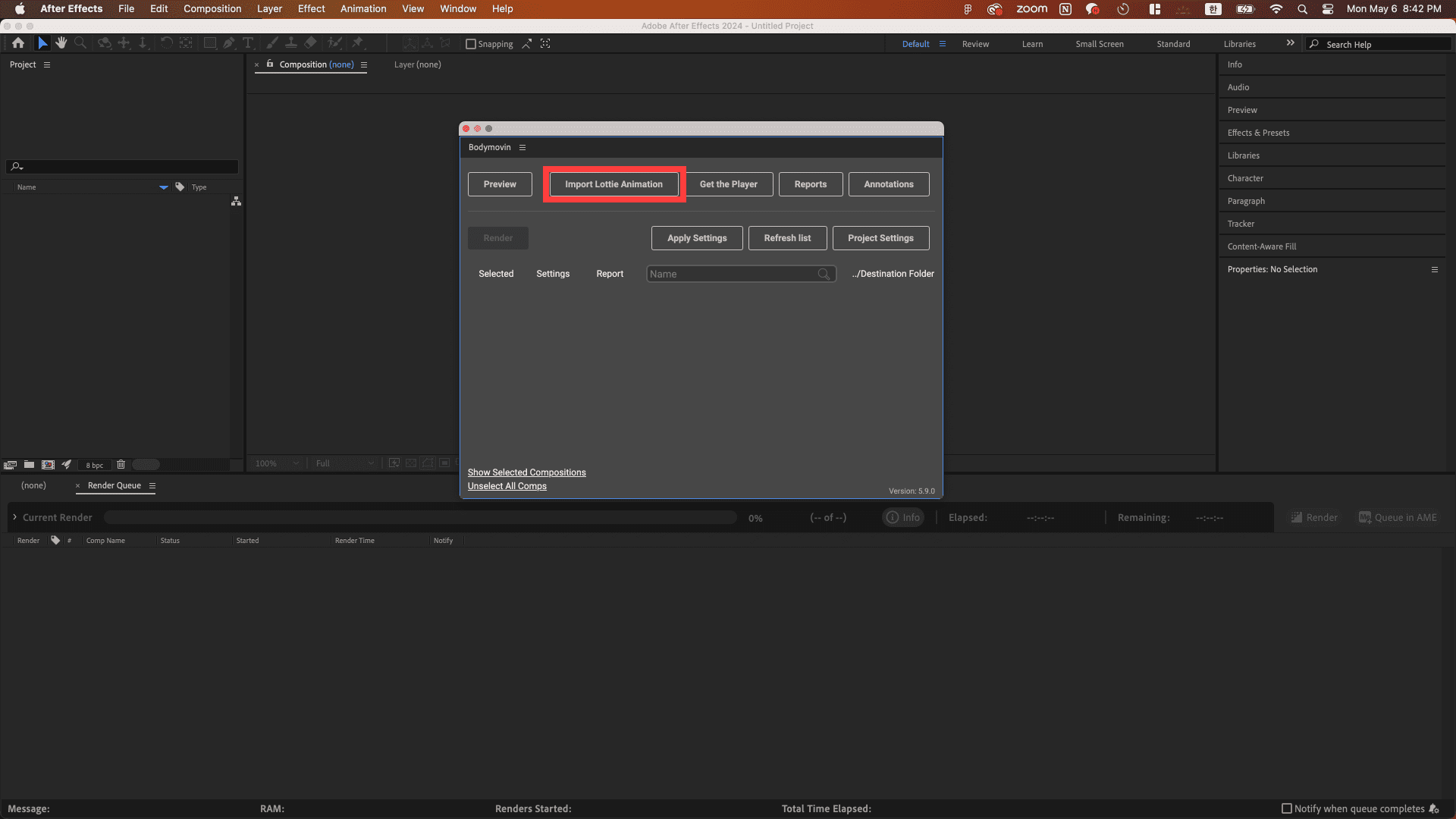Open the Composition menu
The width and height of the screenshot is (1456, 819).
(212, 8)
